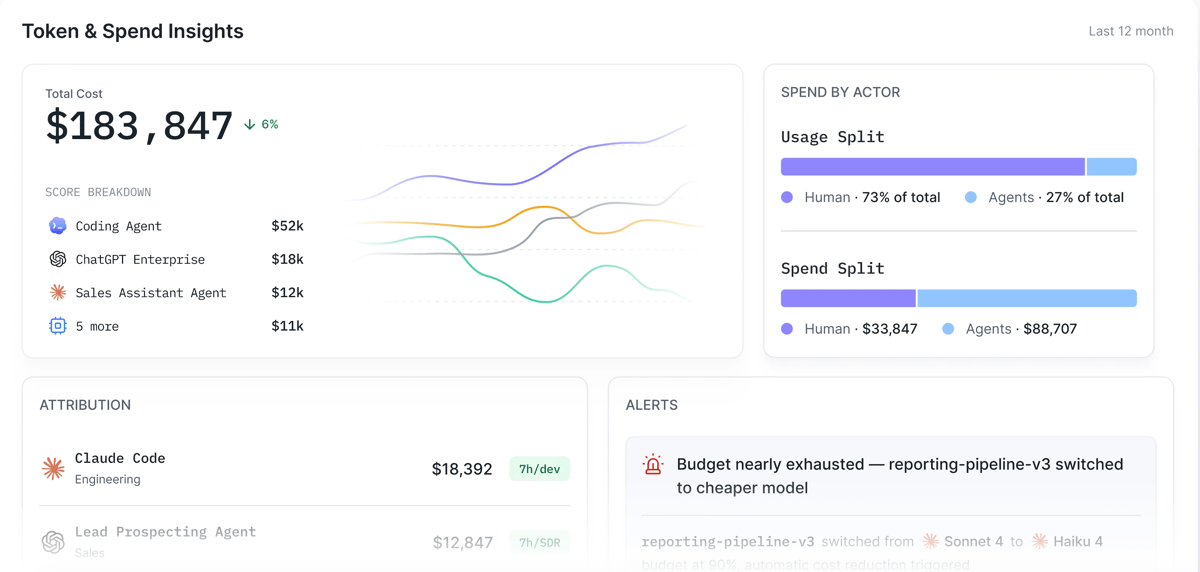Screen dimensions: 1200x572
Task: Click the Total Cost label
Action: click(74, 94)
